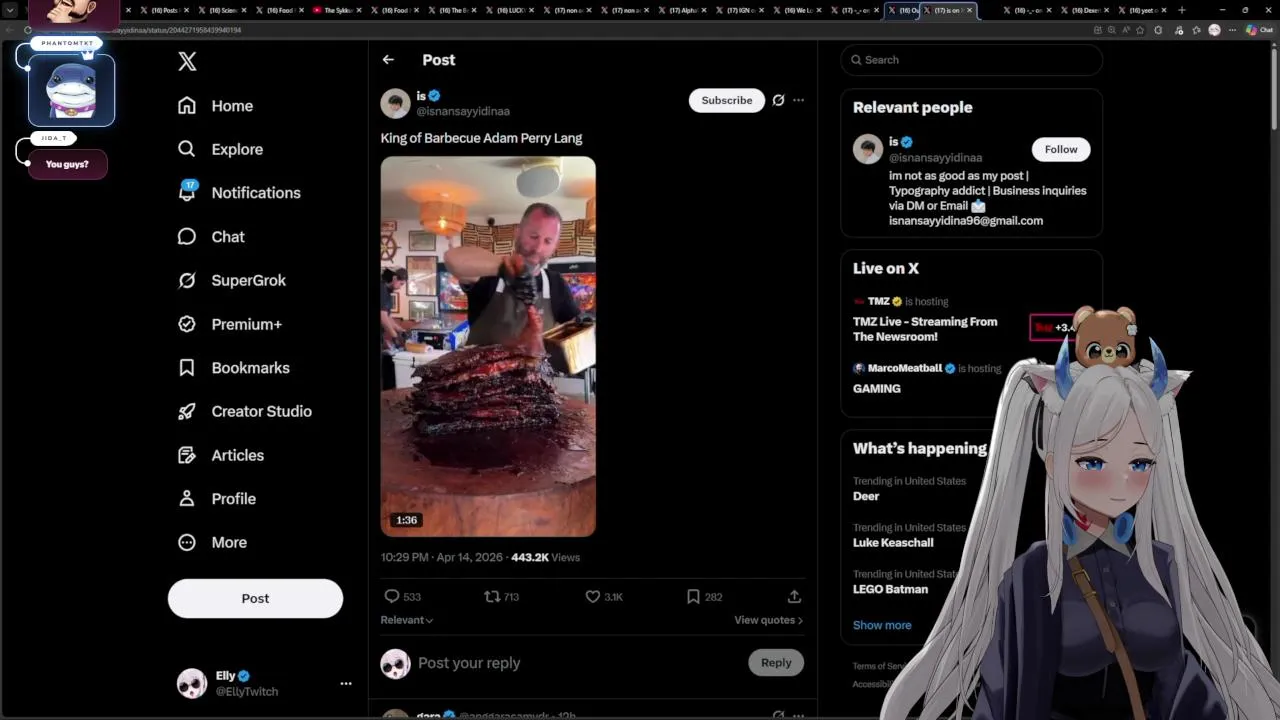Open TMZ Live - Streaming From The Newsroom
Image resolution: width=1280 pixels, height=720 pixels.
(x=925, y=329)
